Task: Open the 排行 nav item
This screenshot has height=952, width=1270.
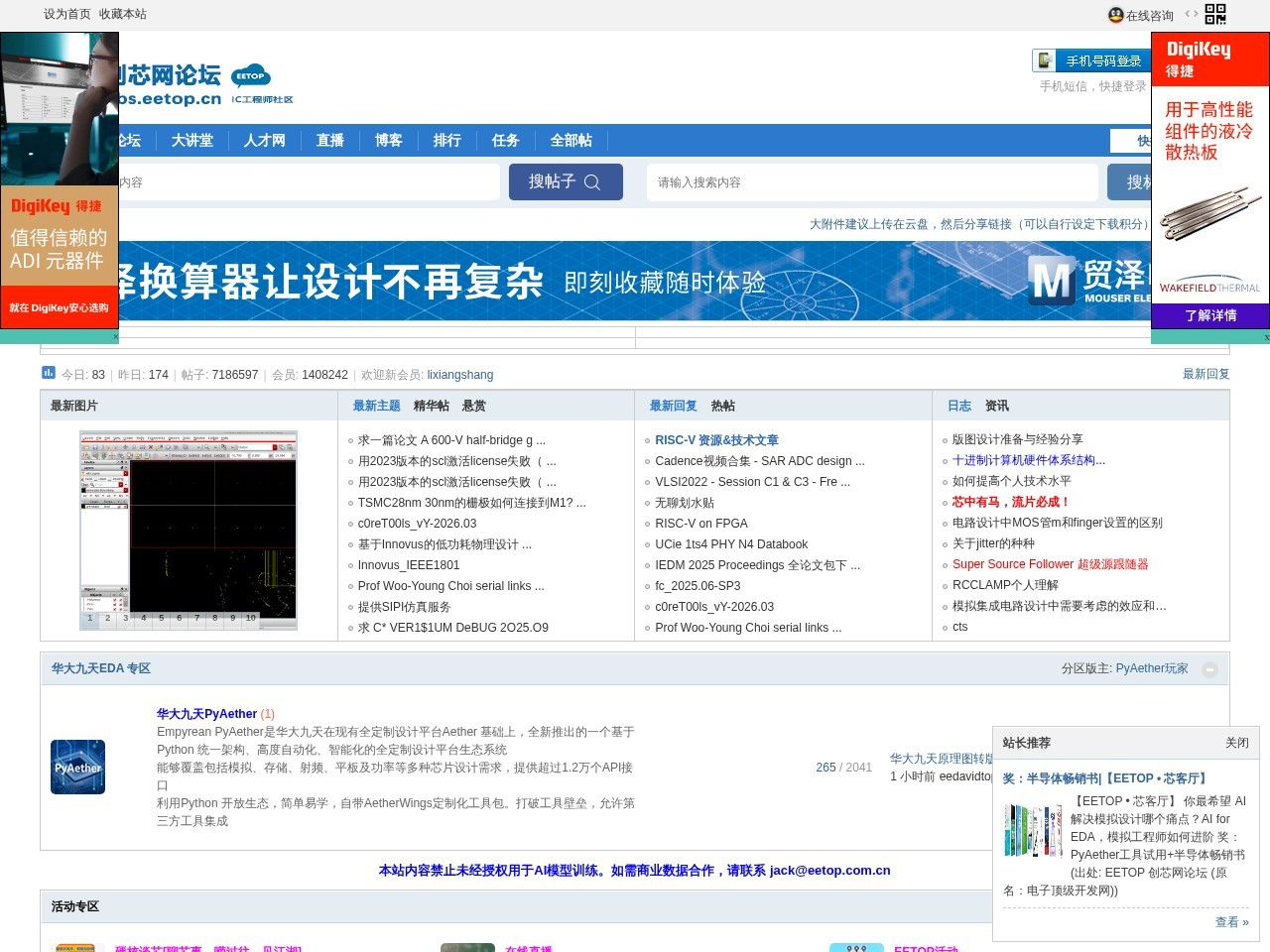Action: (447, 141)
